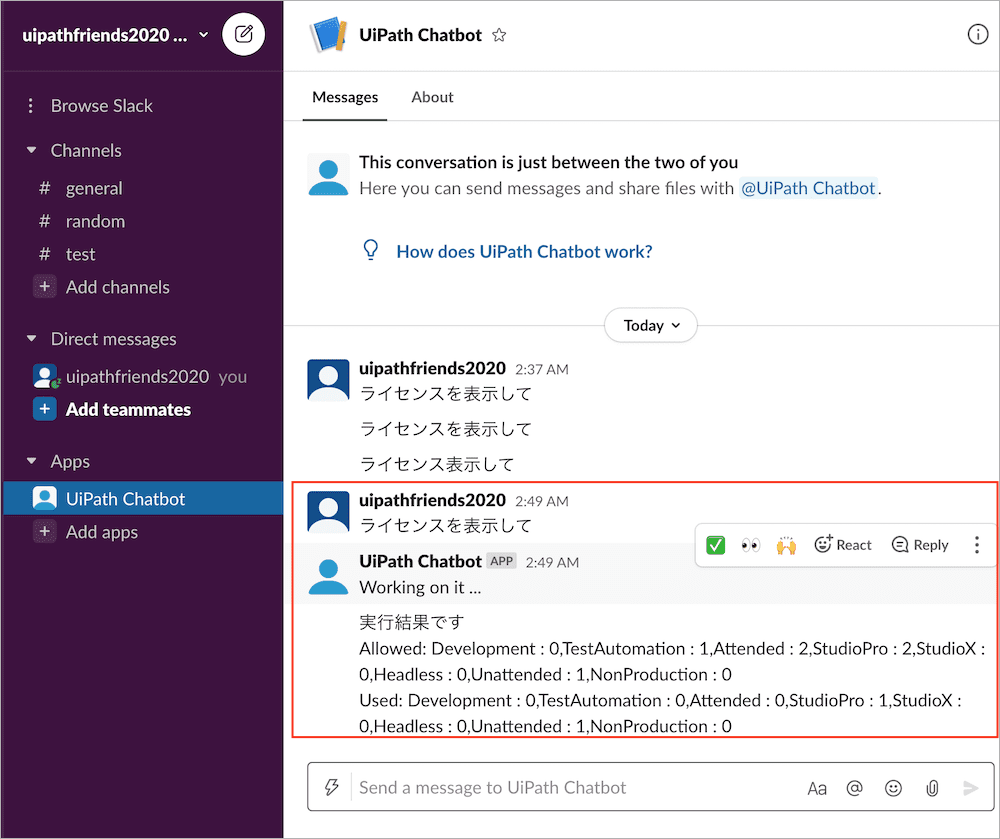Screen dimensions: 1000x839
Task: Click the @UiPath Chatbot mention link
Action: (808, 188)
